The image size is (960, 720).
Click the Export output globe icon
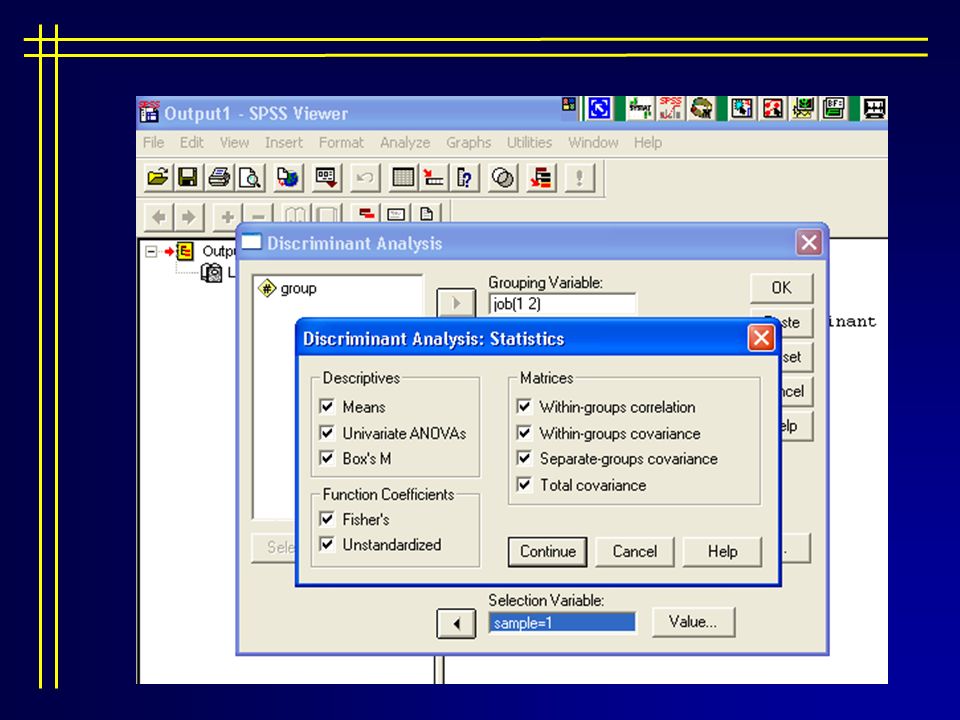[x=288, y=178]
